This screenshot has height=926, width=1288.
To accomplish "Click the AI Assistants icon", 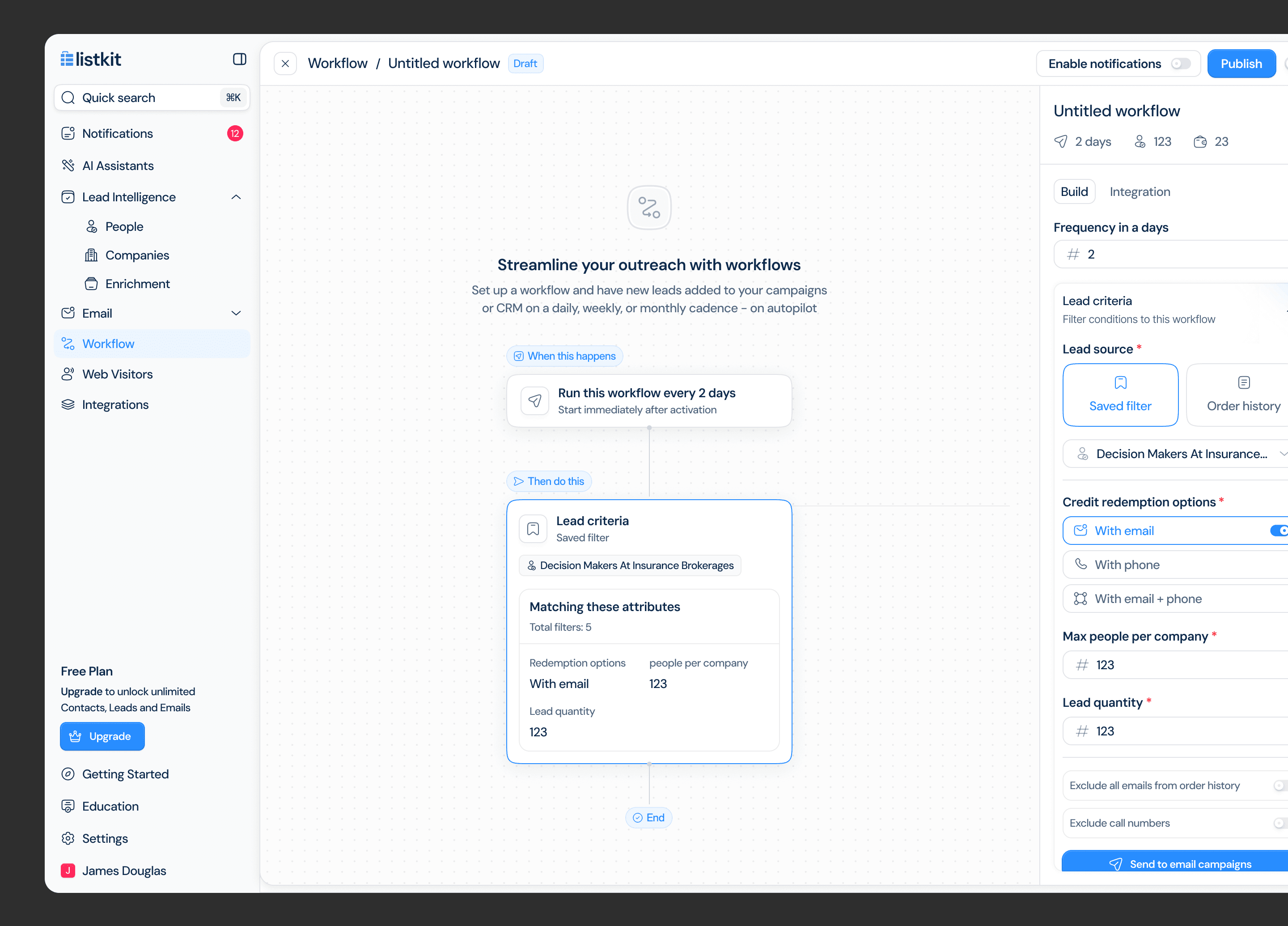I will pyautogui.click(x=68, y=166).
